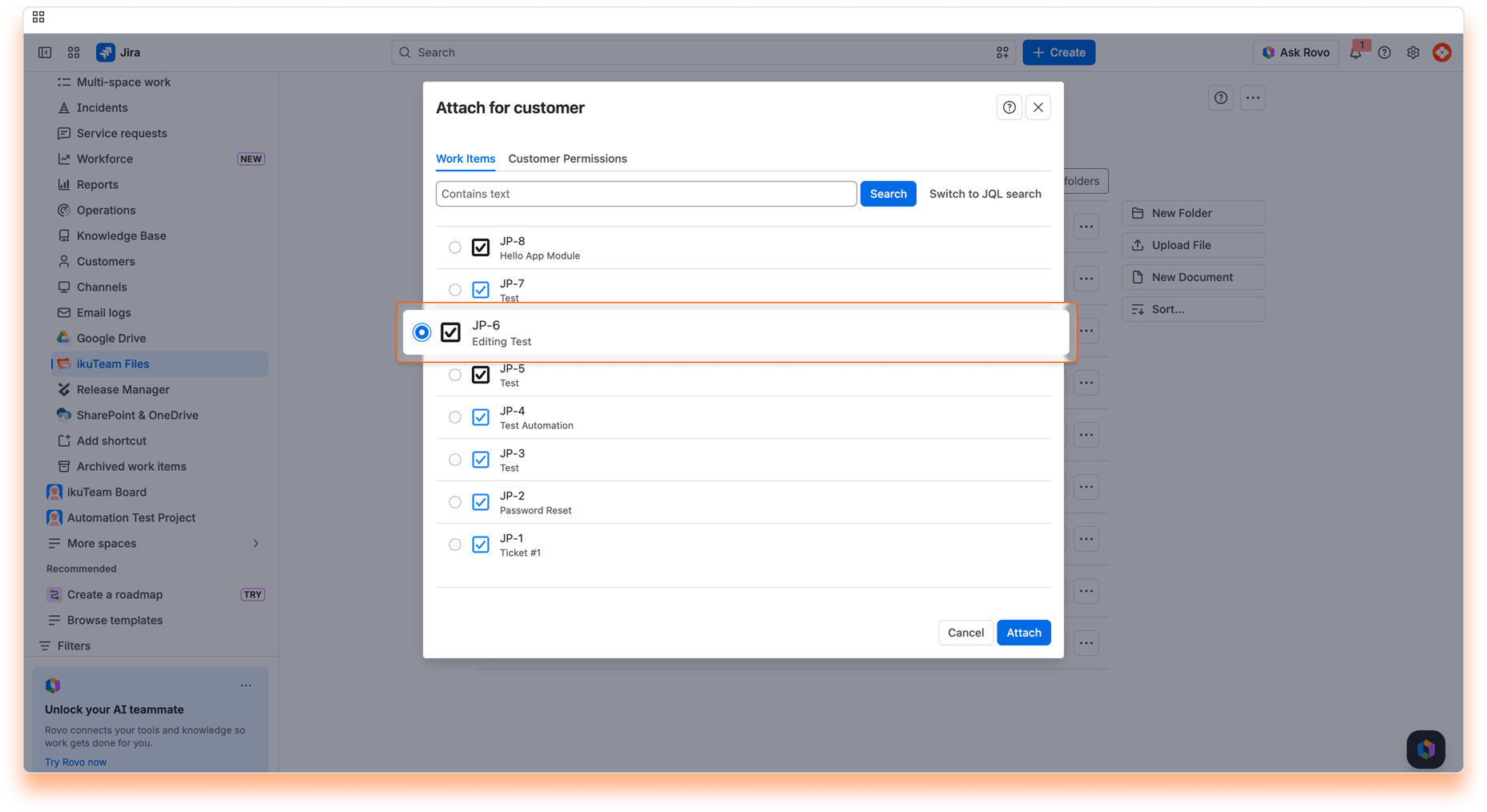This screenshot has width=1487, height=812.
Task: Switch to the Work Items tab
Action: coord(465,159)
